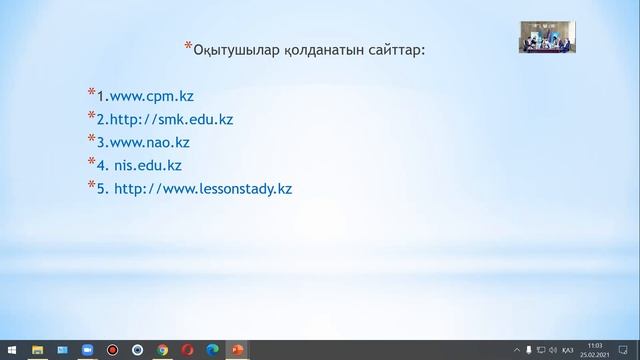Open the Action Center notifications icon

click(x=623, y=350)
